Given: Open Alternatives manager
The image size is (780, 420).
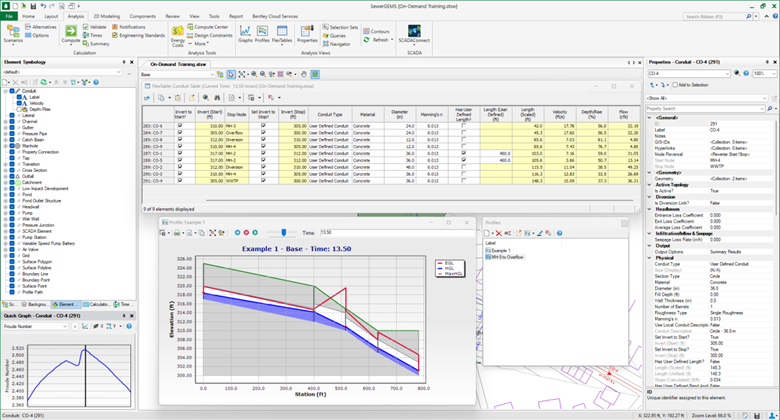Looking at the screenshot, I should pos(41,27).
